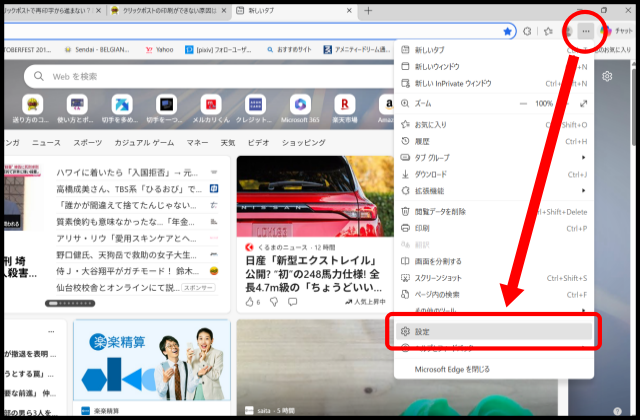Open the メルカリくん quick link tile

pyautogui.click(x=211, y=109)
